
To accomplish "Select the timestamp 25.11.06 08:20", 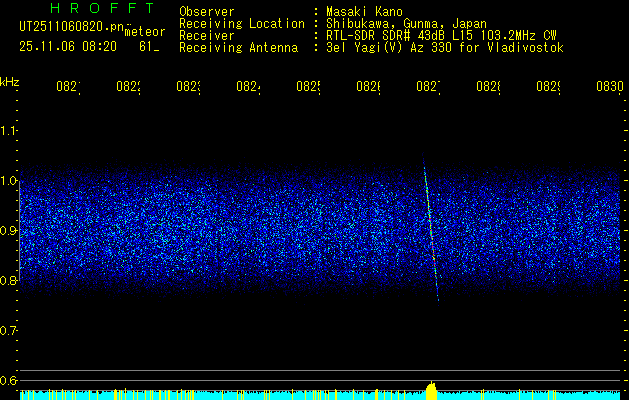I will tap(68, 47).
